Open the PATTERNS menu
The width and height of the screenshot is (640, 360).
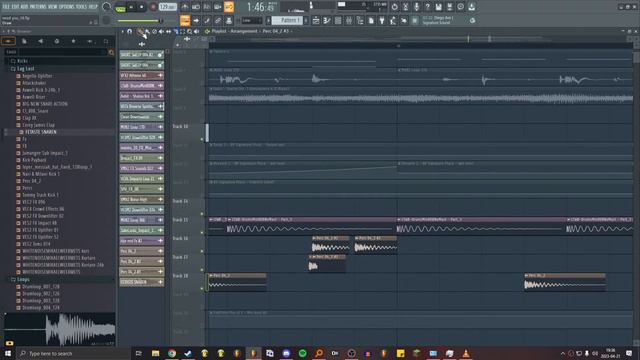38,7
